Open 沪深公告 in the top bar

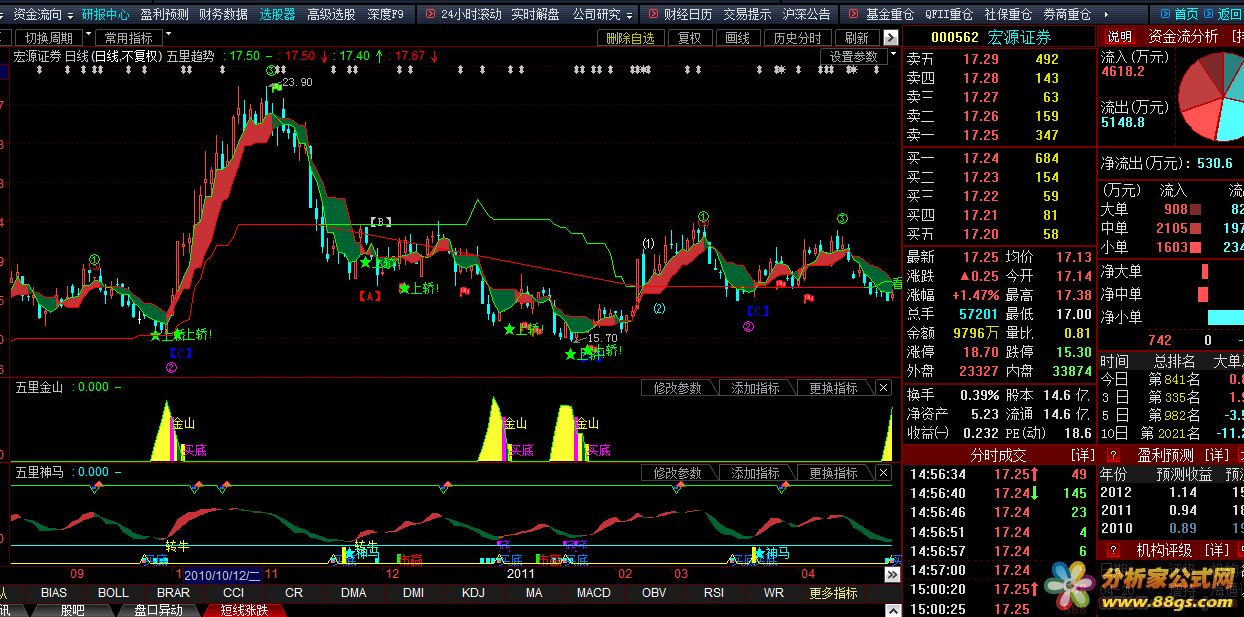pos(806,15)
